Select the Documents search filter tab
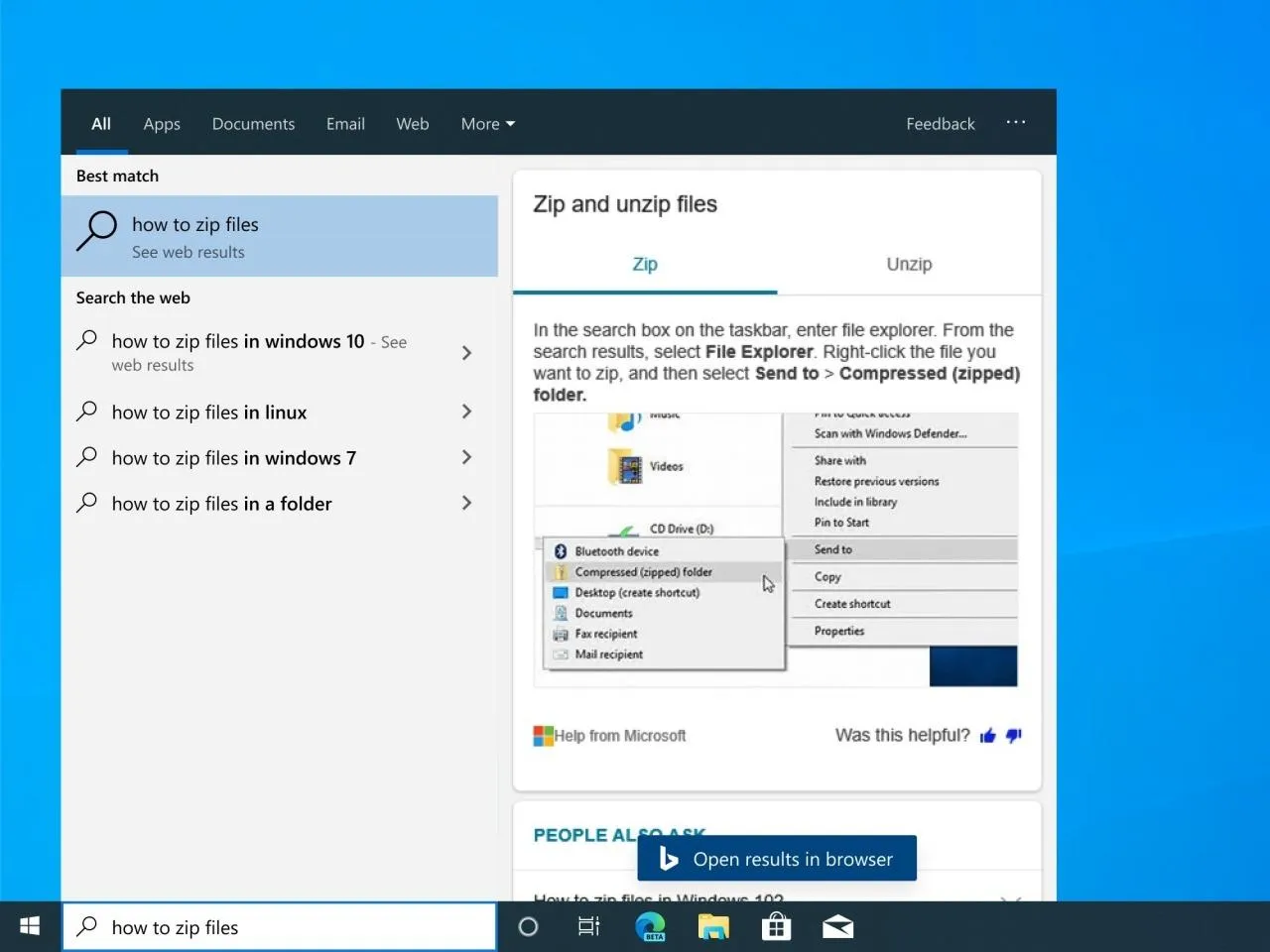Screen dimensions: 1270x952 [x=253, y=124]
